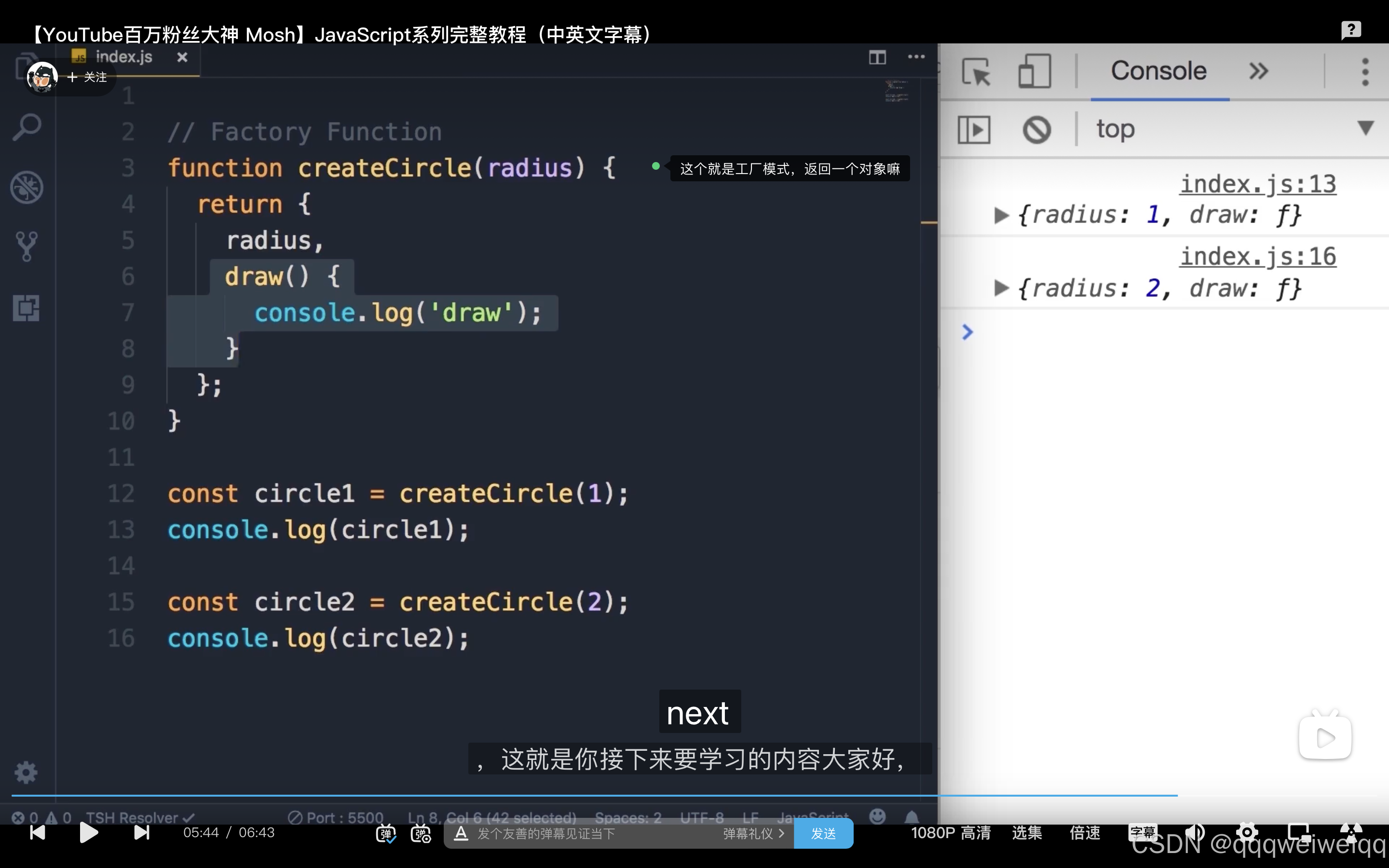This screenshot has width=1389, height=868.
Task: Close the index.js tab
Action: [182, 57]
